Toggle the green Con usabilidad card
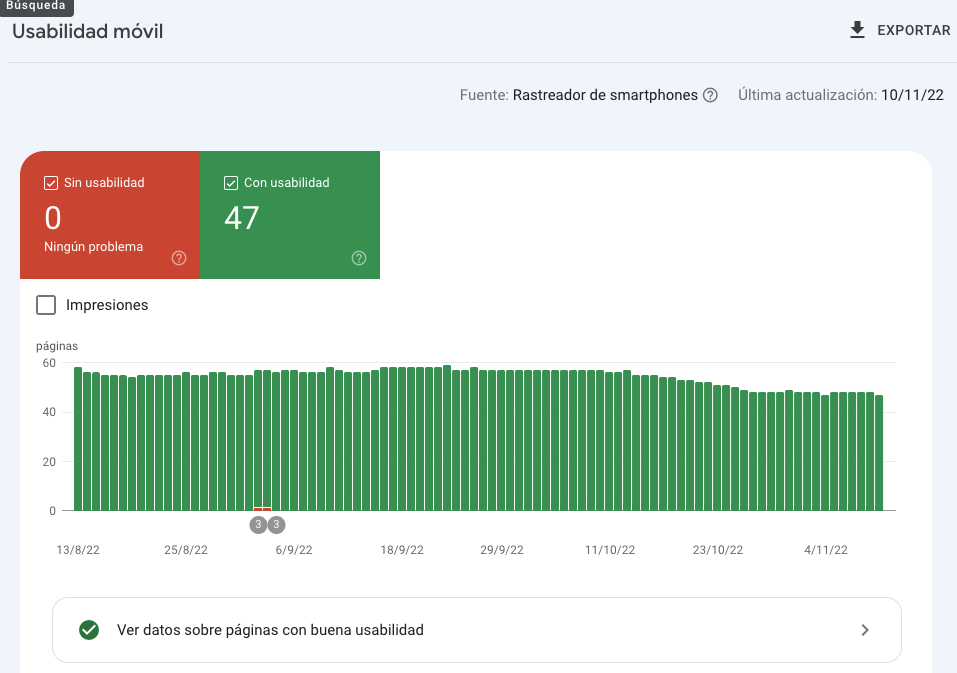The width and height of the screenshot is (957, 673). coord(290,215)
